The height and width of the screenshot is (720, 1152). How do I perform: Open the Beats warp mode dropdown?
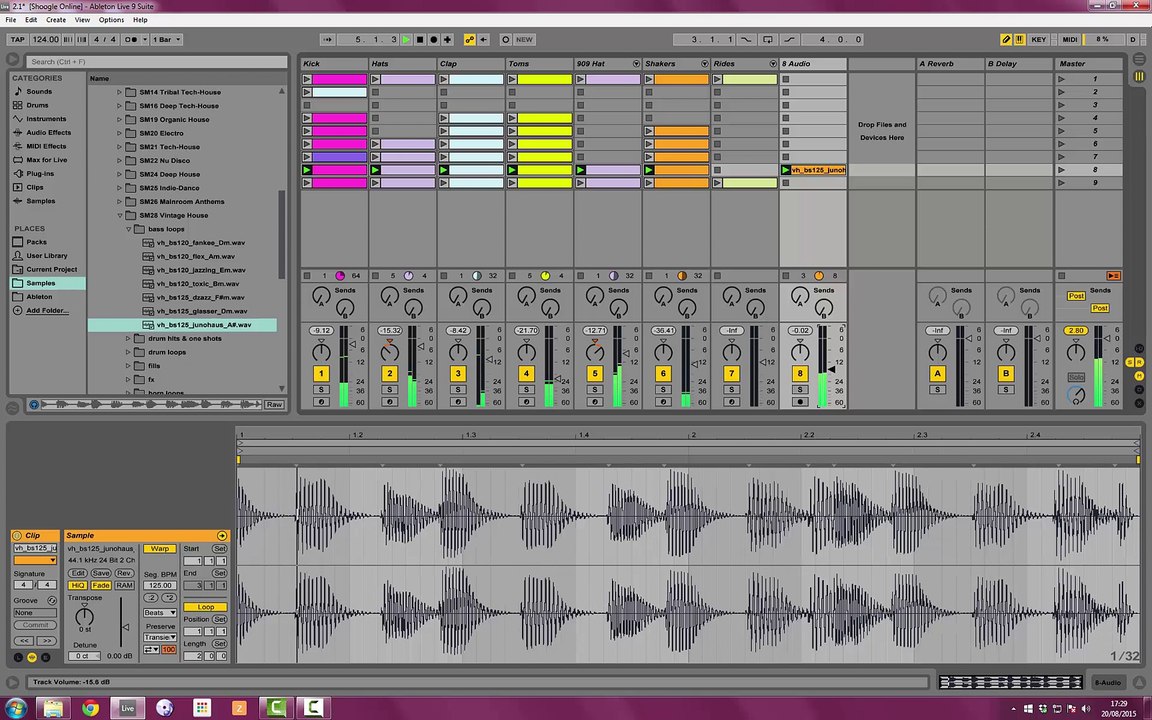[x=159, y=613]
